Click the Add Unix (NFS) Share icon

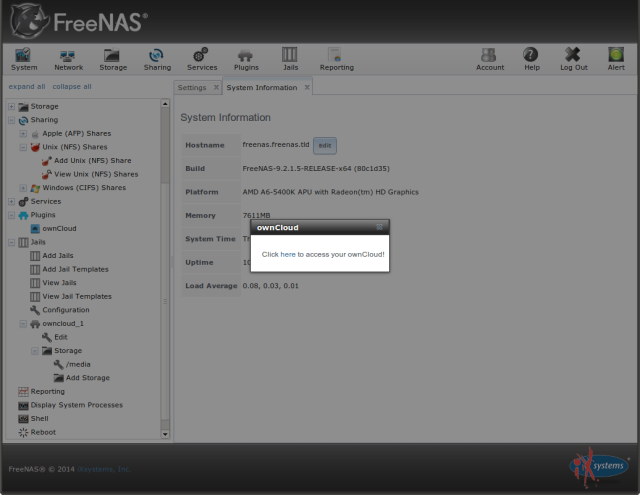(47, 161)
